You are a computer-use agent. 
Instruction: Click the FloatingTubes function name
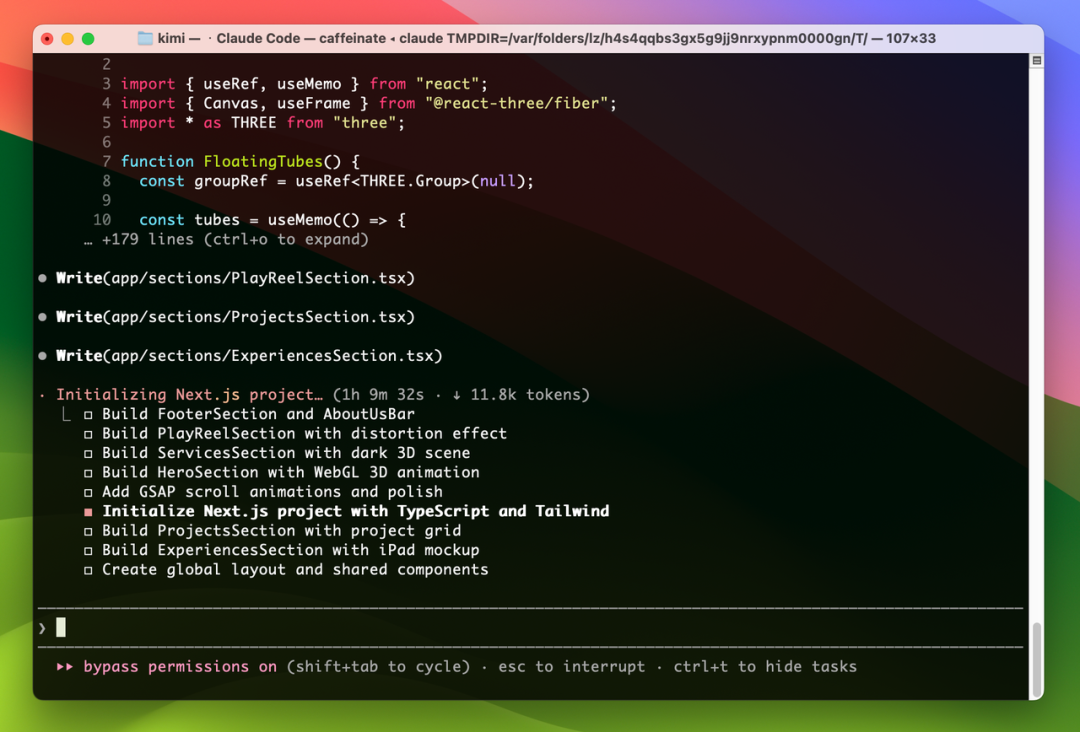[x=263, y=162]
